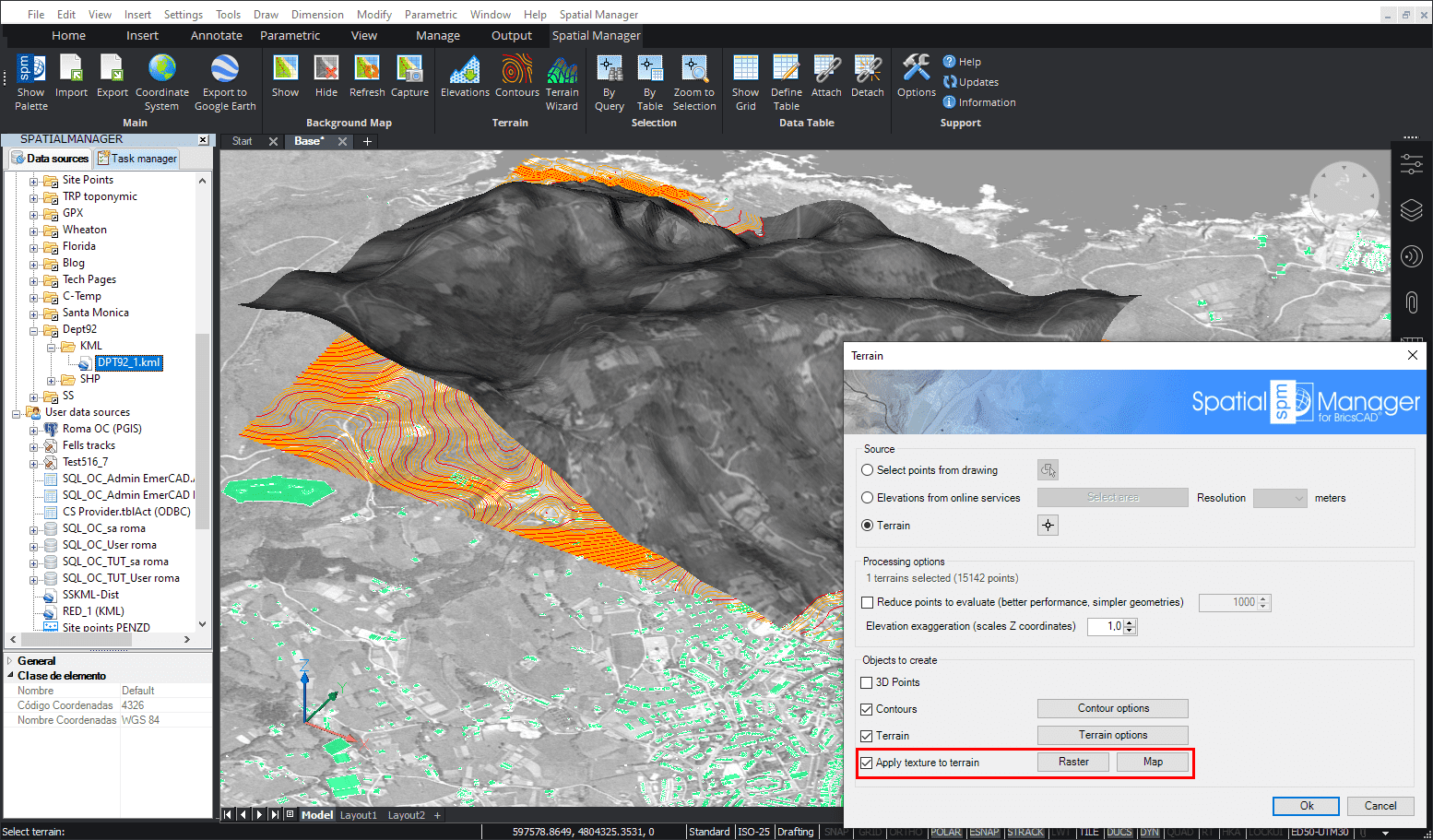The width and height of the screenshot is (1433, 840).
Task: Expand the Site Points folder
Action: 33,181
